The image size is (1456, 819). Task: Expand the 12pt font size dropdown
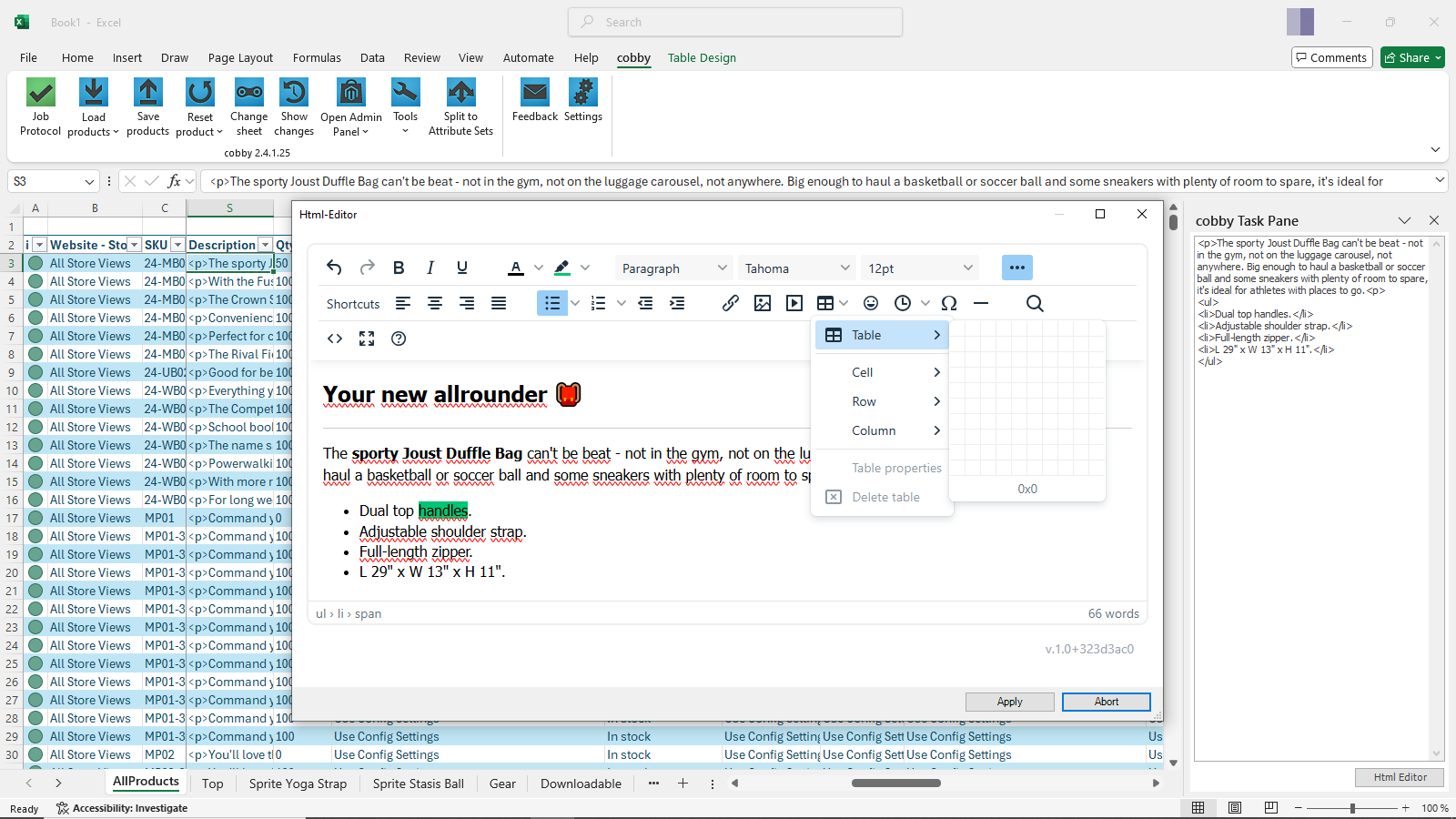[920, 268]
